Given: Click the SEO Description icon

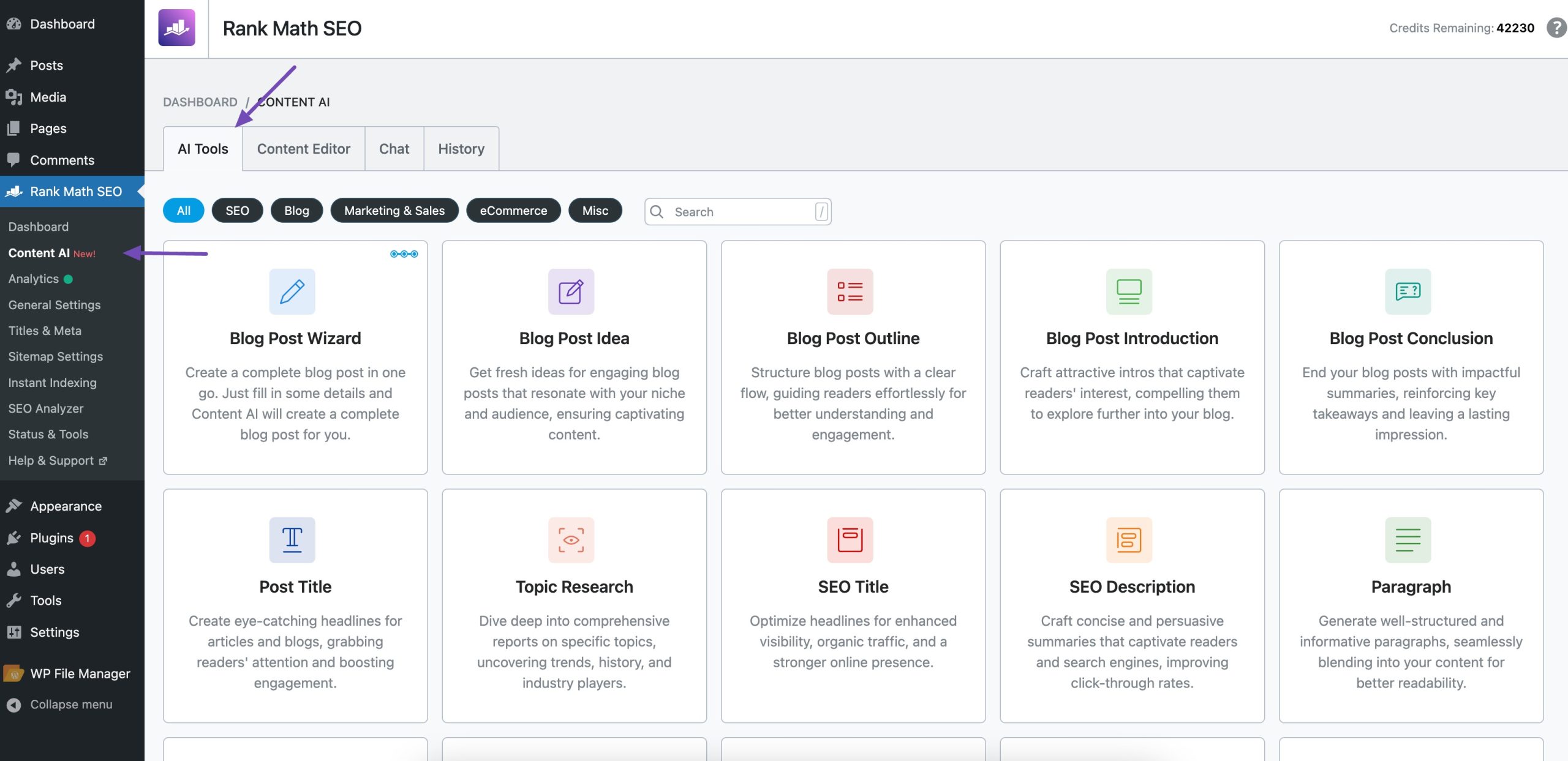Looking at the screenshot, I should (x=1132, y=539).
